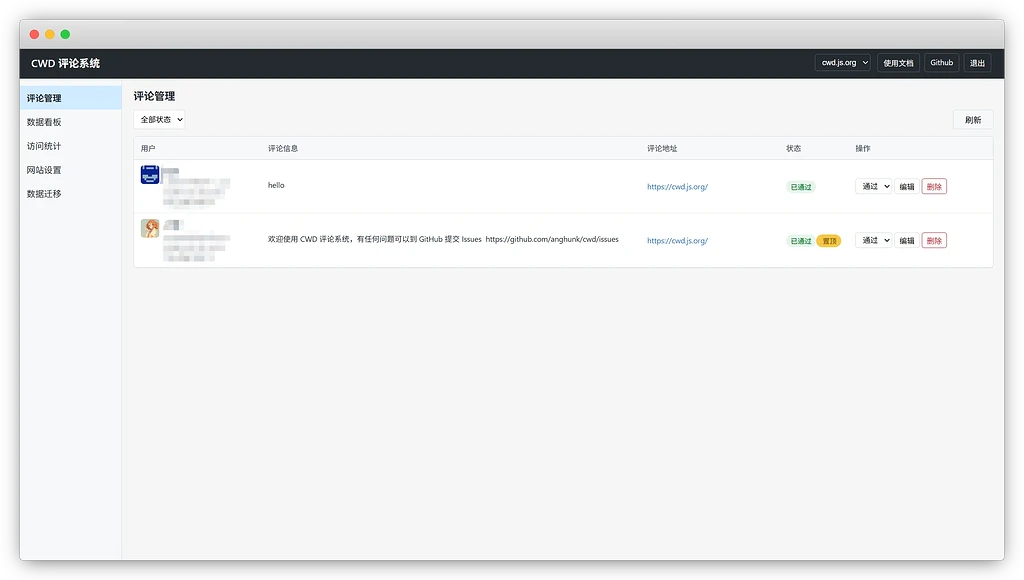Click the red close window button
1024x580 pixels.
pos(35,34)
